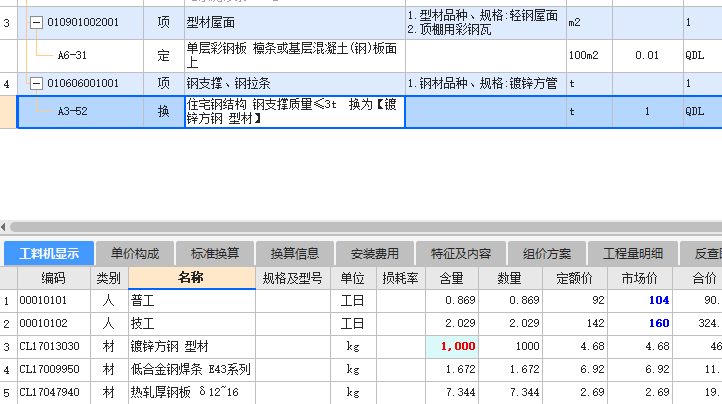This screenshot has width=722, height=404.
Task: Click the 定额价 92 cell
Action: [x=575, y=301]
